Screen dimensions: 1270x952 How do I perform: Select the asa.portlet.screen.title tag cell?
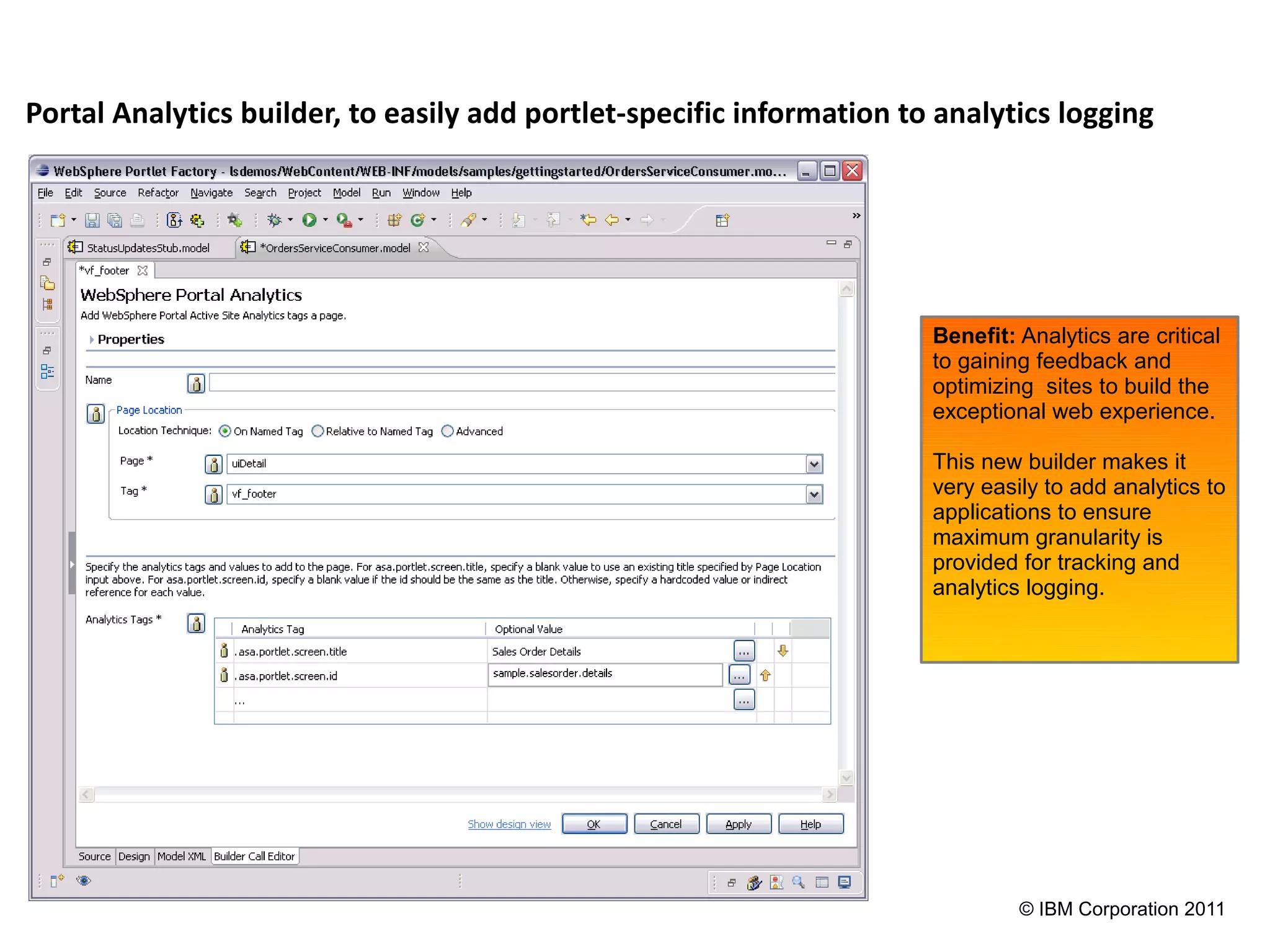360,651
